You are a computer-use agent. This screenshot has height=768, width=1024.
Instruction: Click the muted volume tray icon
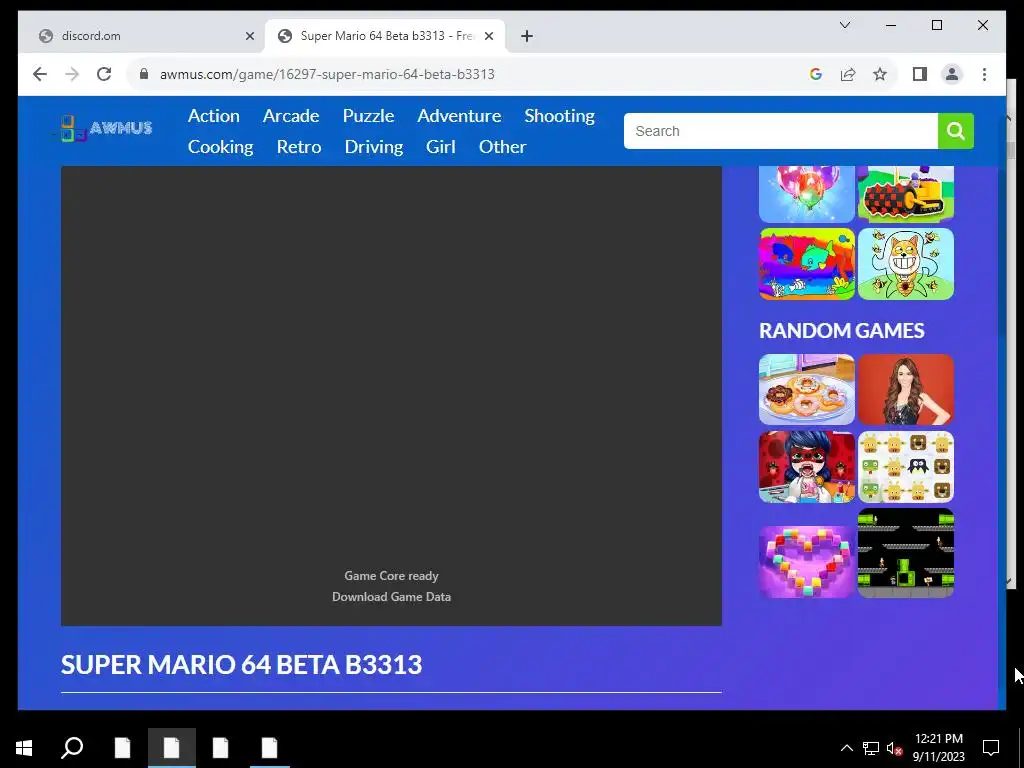point(894,748)
